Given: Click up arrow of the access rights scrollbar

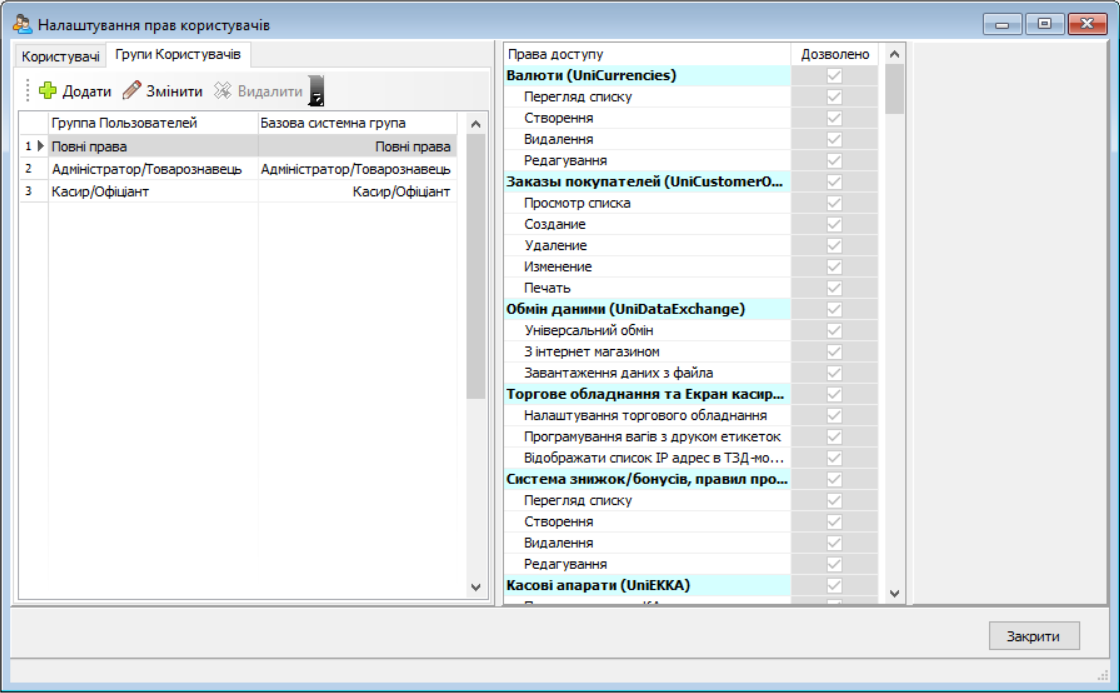Looking at the screenshot, I should (894, 54).
